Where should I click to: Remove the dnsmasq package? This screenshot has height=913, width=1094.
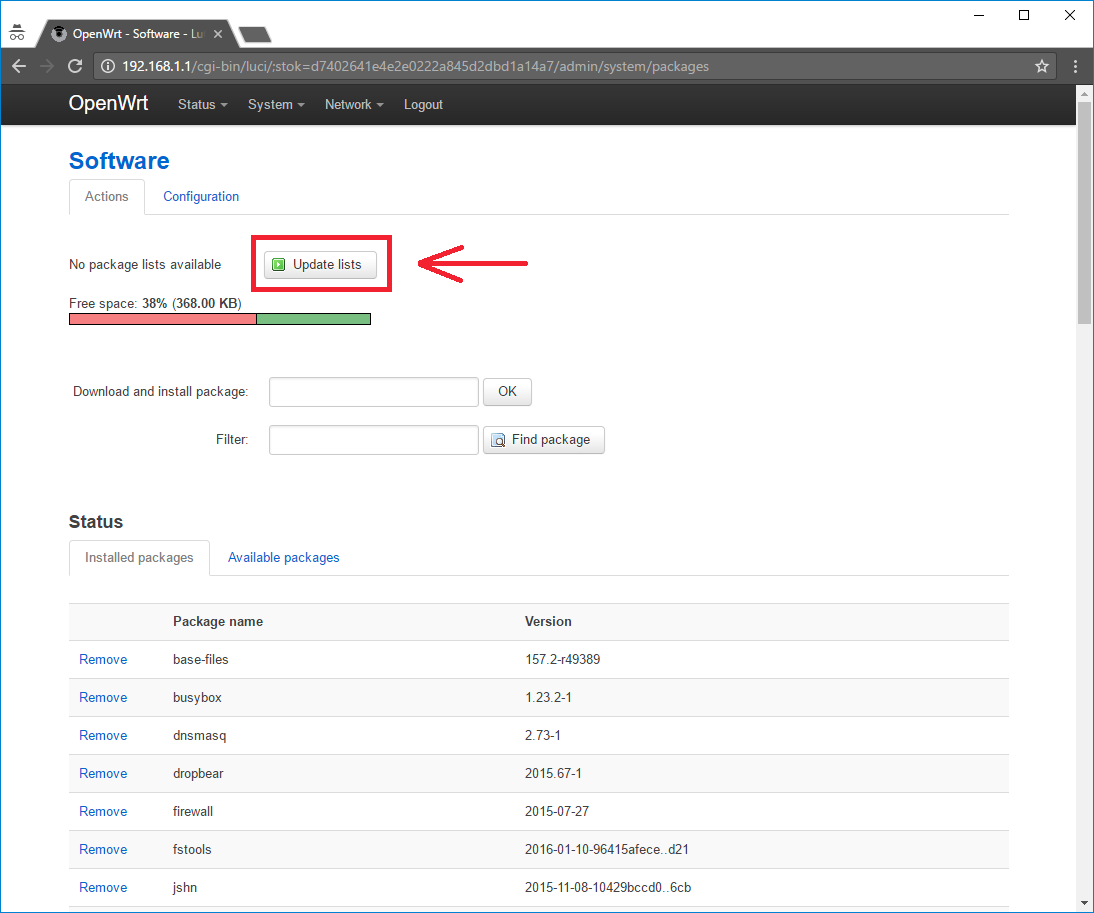(x=103, y=736)
